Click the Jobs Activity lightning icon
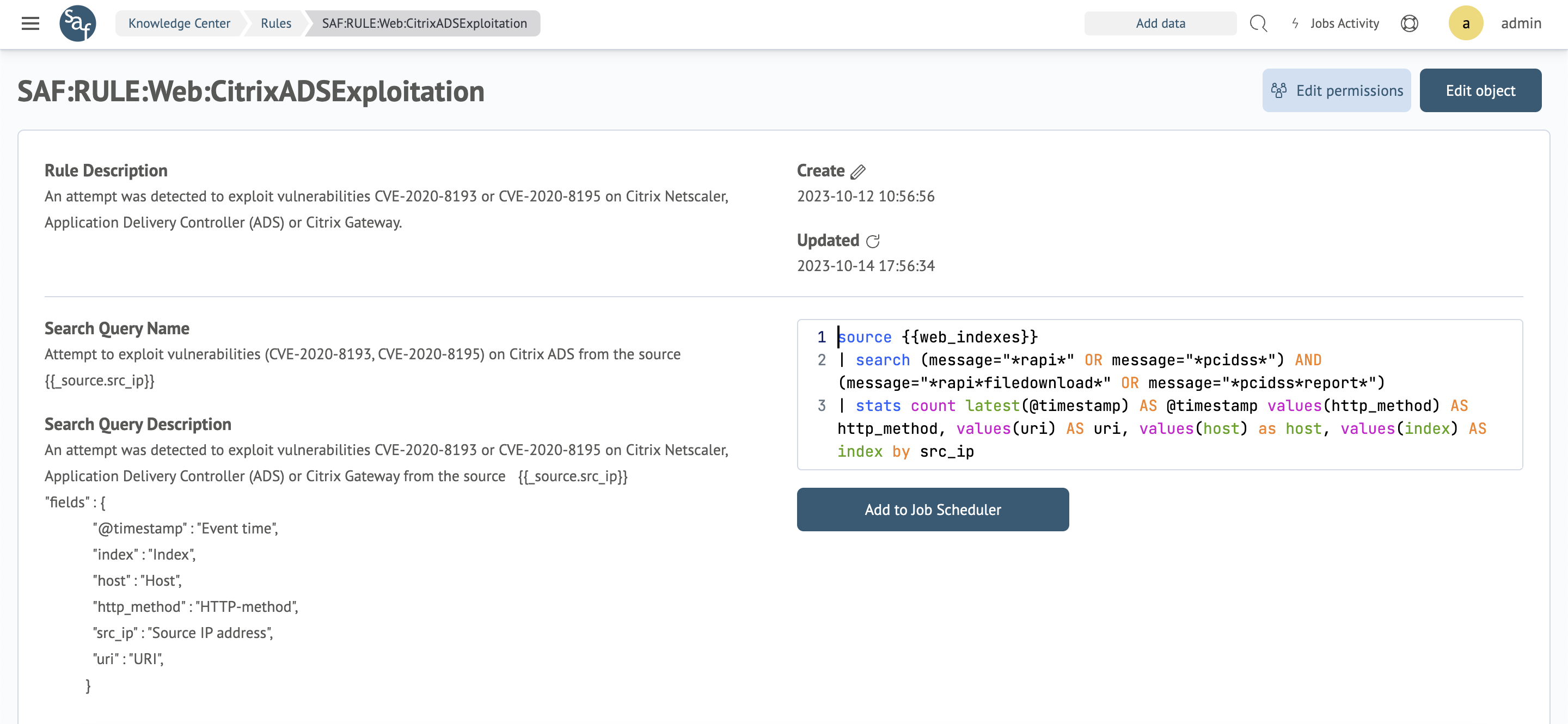The height and width of the screenshot is (724, 1568). tap(1295, 23)
